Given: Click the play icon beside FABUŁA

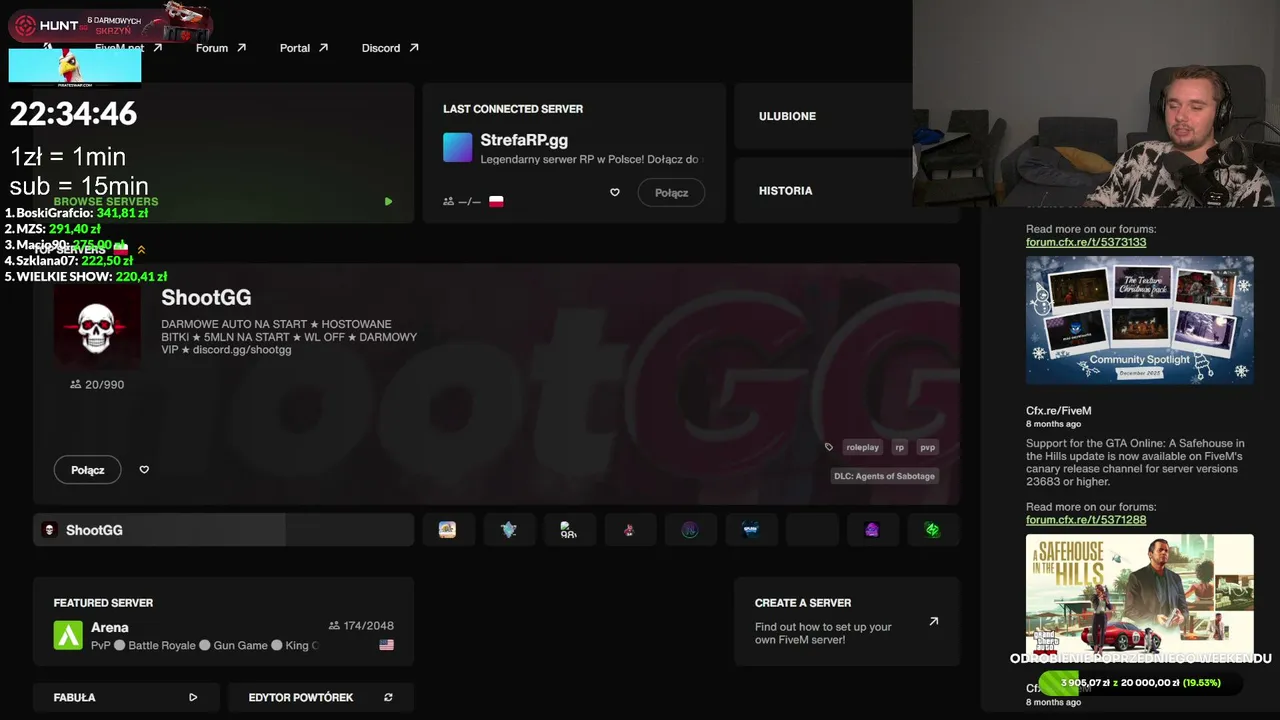Looking at the screenshot, I should coord(193,697).
